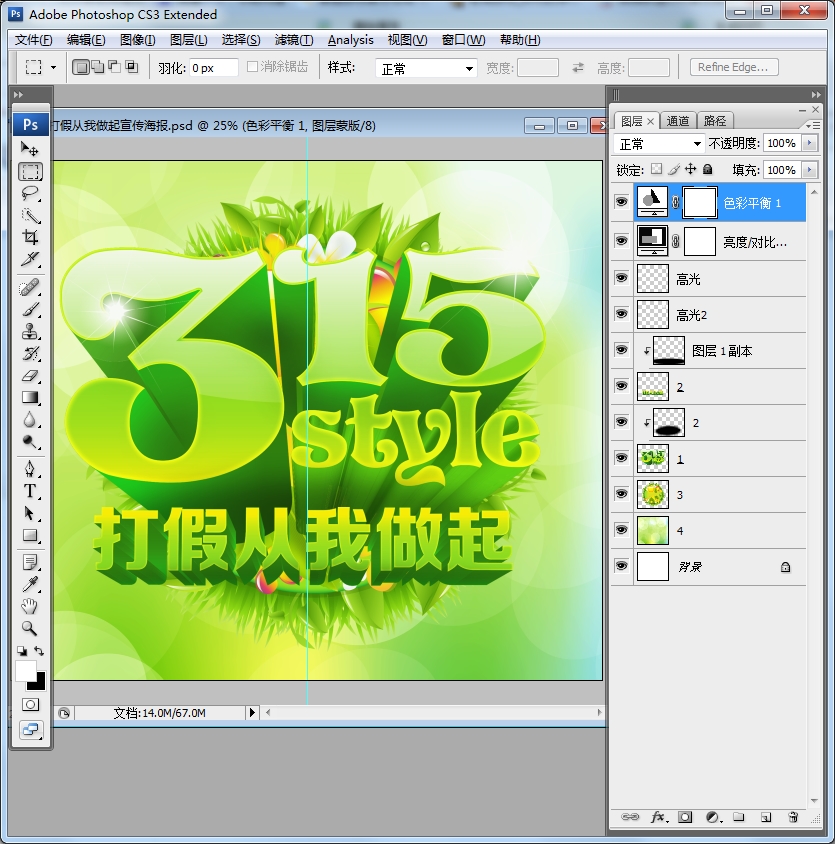Open the 不透明度 opacity slider arrow
The height and width of the screenshot is (844, 835).
click(809, 144)
